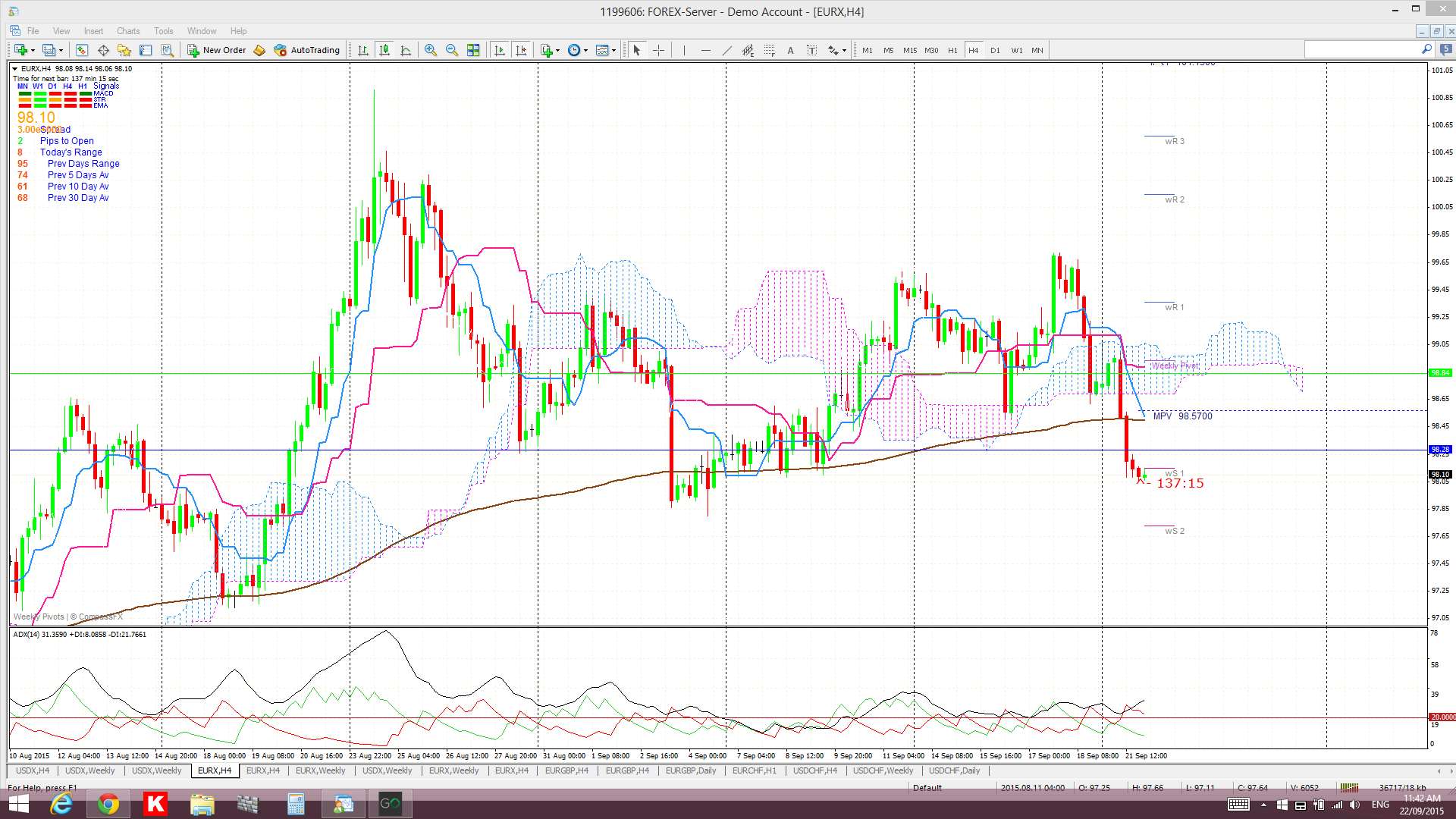Select the Trendline drawing tool

click(726, 50)
